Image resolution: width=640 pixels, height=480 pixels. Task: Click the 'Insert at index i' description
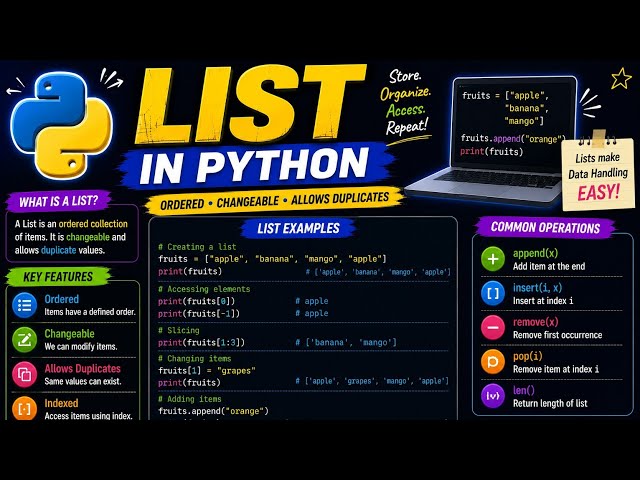click(543, 301)
